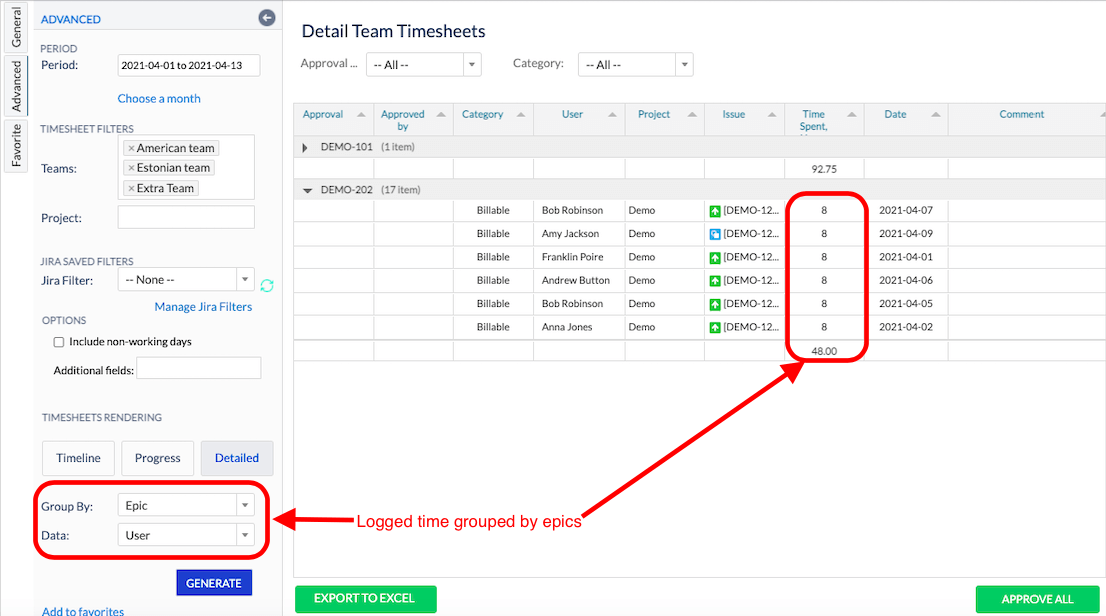Expand the DEMO-101 group row
This screenshot has height=616, width=1106.
point(305,147)
